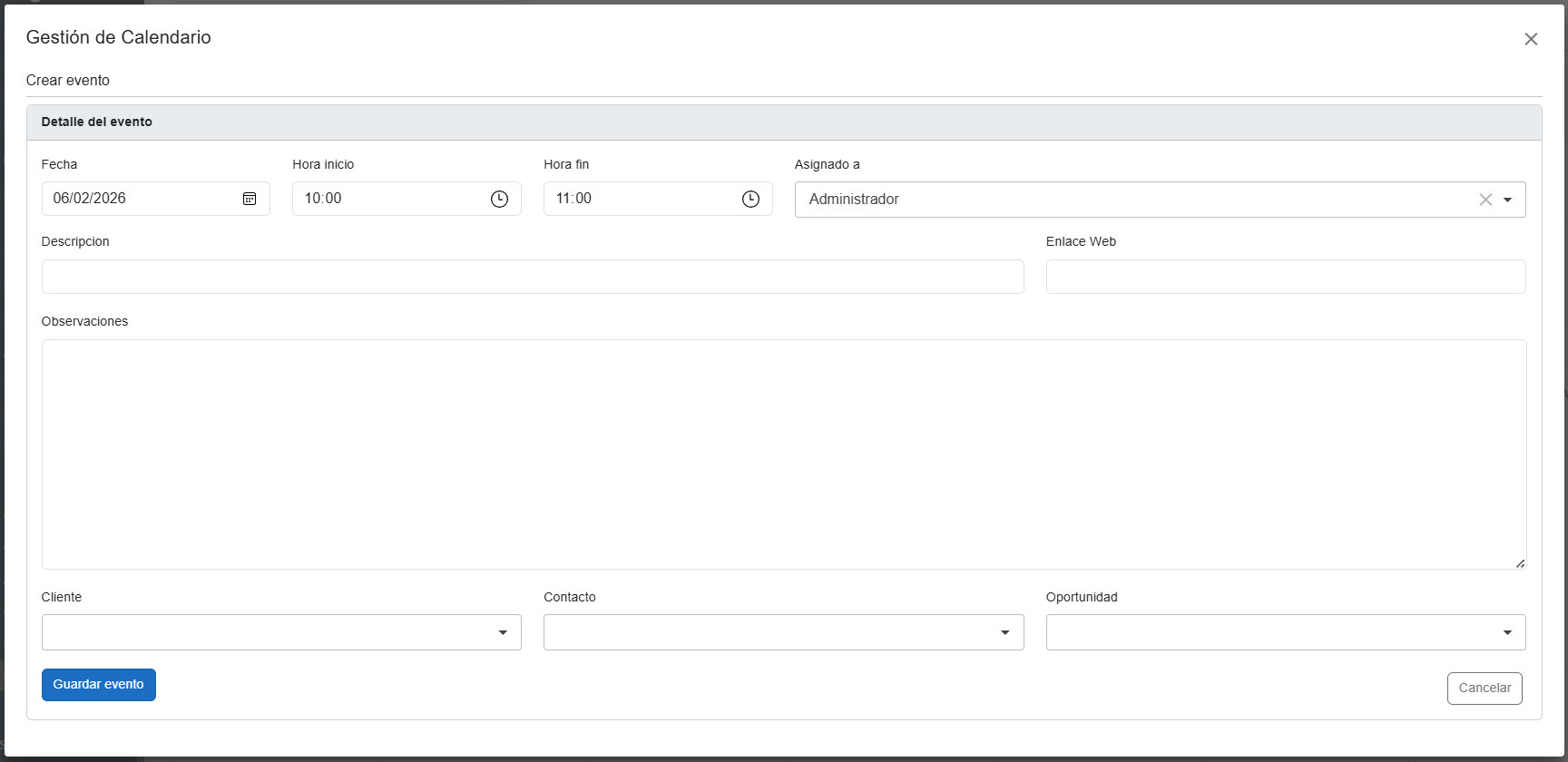The image size is (1568, 762).
Task: Clear the Administrador selection with the X
Action: pos(1485,200)
